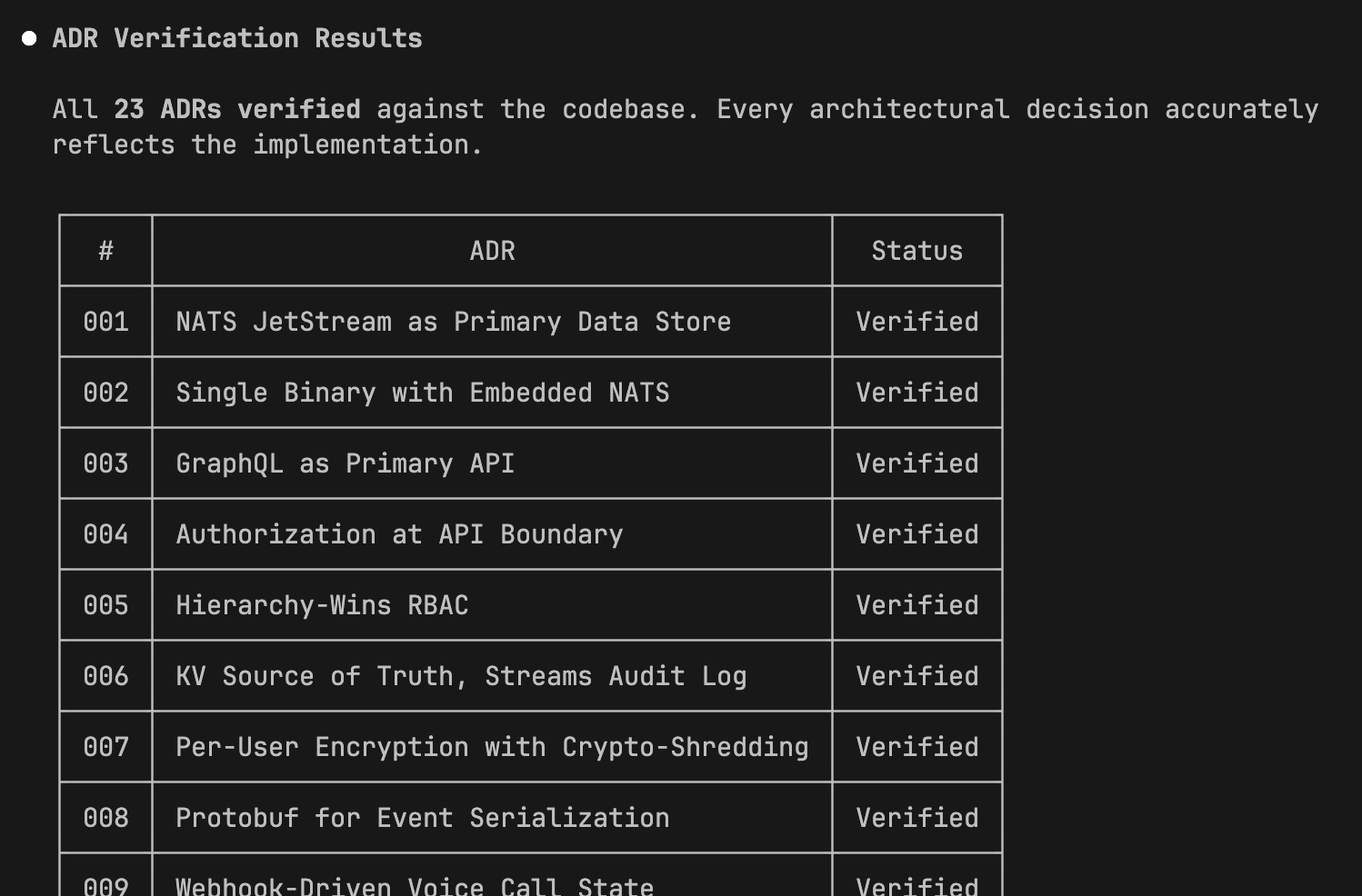Click 'Authorization at API Boundary' entry
The height and width of the screenshot is (896, 1362).
[x=399, y=534]
